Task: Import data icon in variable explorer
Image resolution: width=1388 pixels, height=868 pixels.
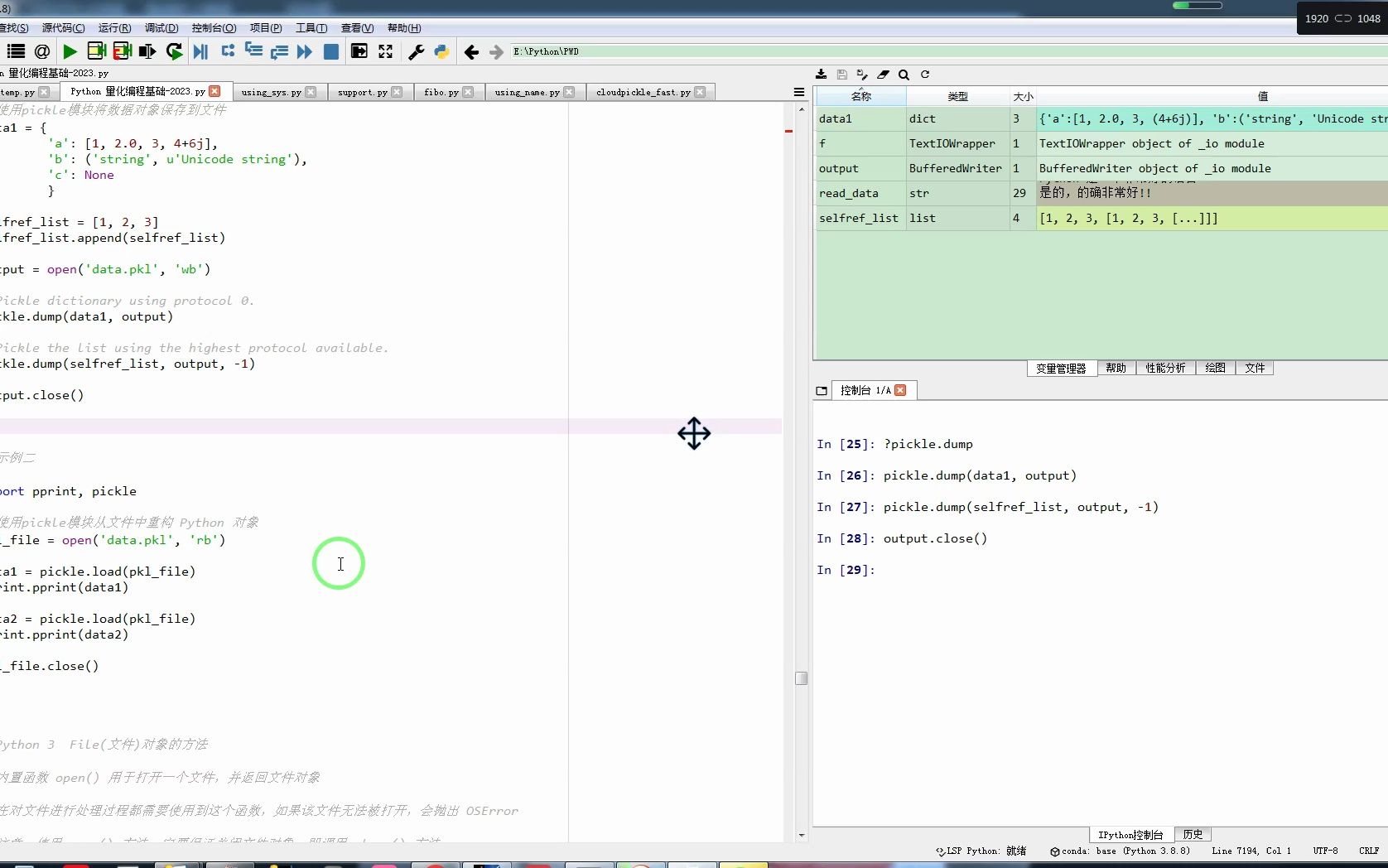Action: coord(821,74)
